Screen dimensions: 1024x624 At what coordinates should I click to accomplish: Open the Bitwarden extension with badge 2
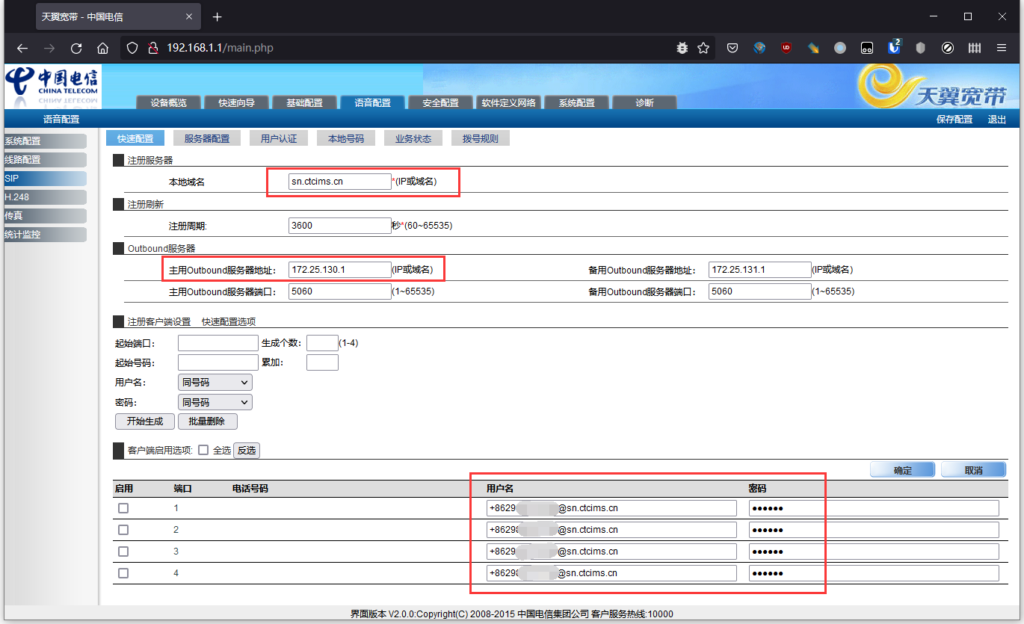894,46
